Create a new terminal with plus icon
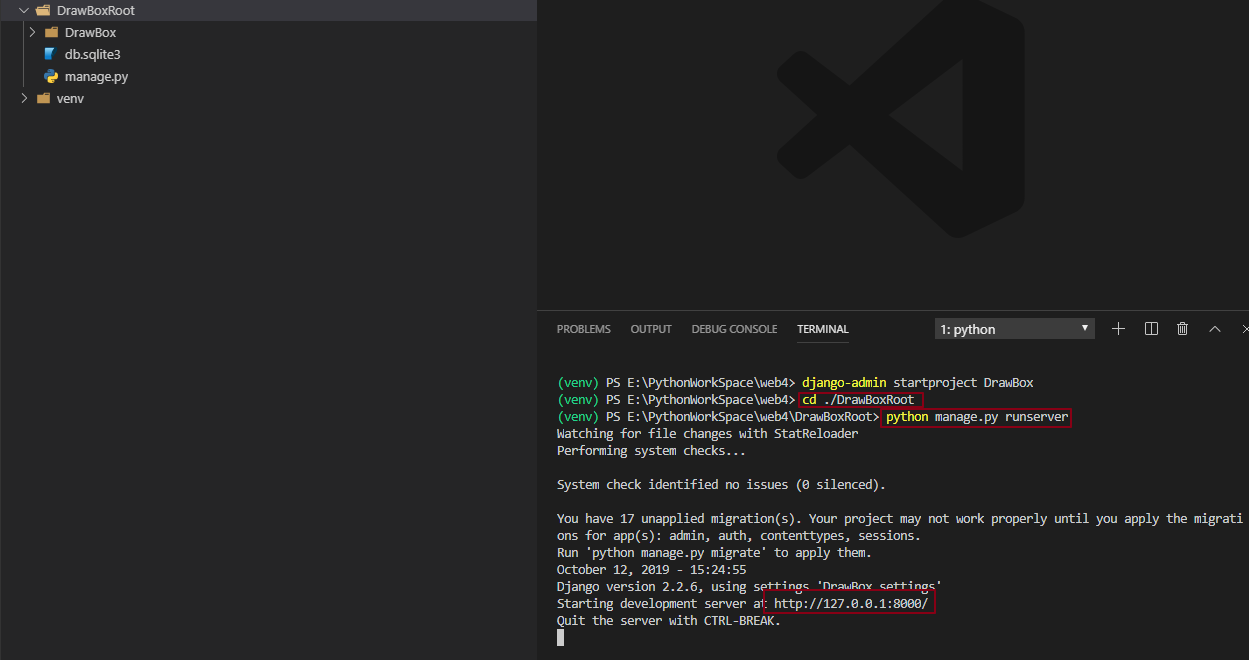Image resolution: width=1249 pixels, height=660 pixels. pyautogui.click(x=1119, y=328)
